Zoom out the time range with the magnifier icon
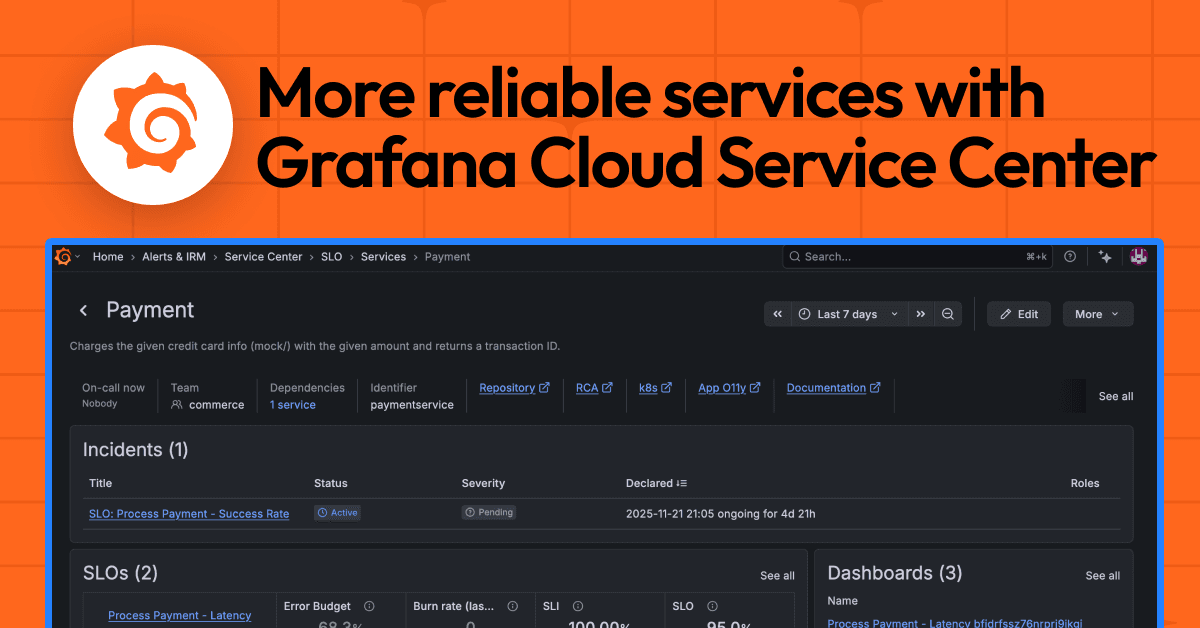 click(x=947, y=313)
